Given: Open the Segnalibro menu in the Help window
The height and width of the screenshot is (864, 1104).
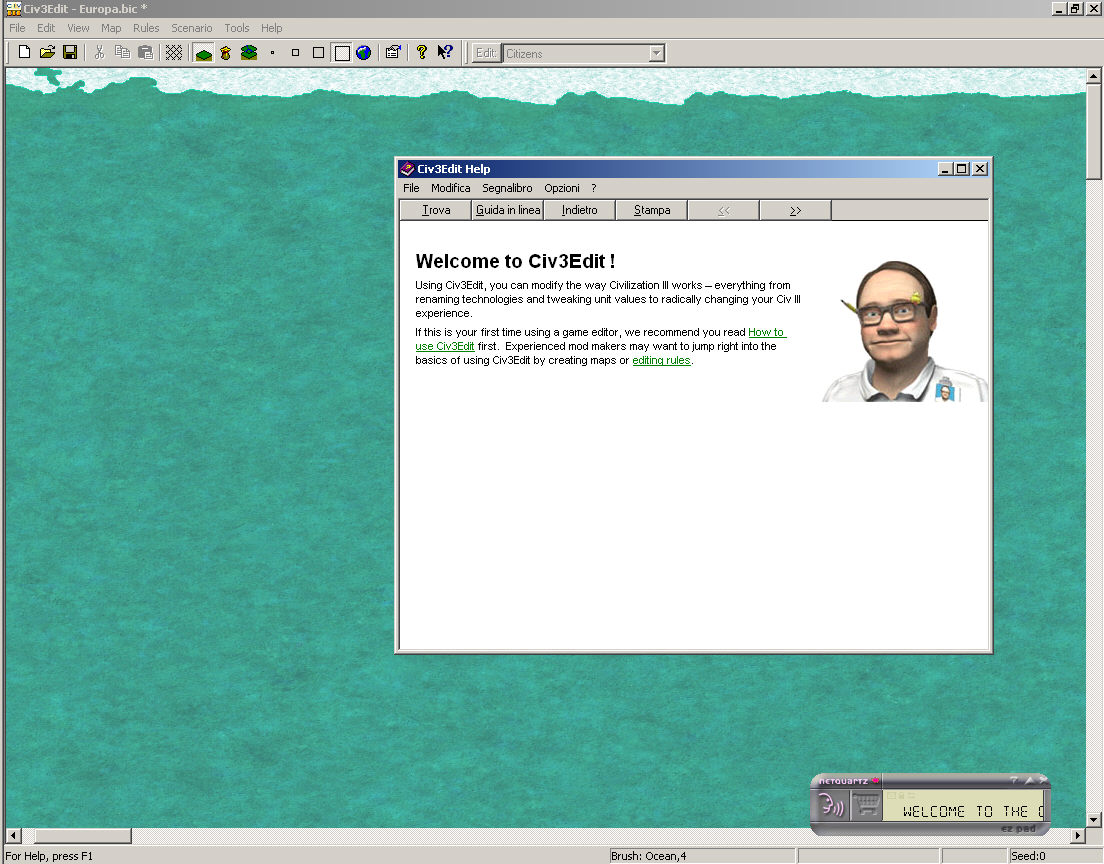Looking at the screenshot, I should point(507,188).
